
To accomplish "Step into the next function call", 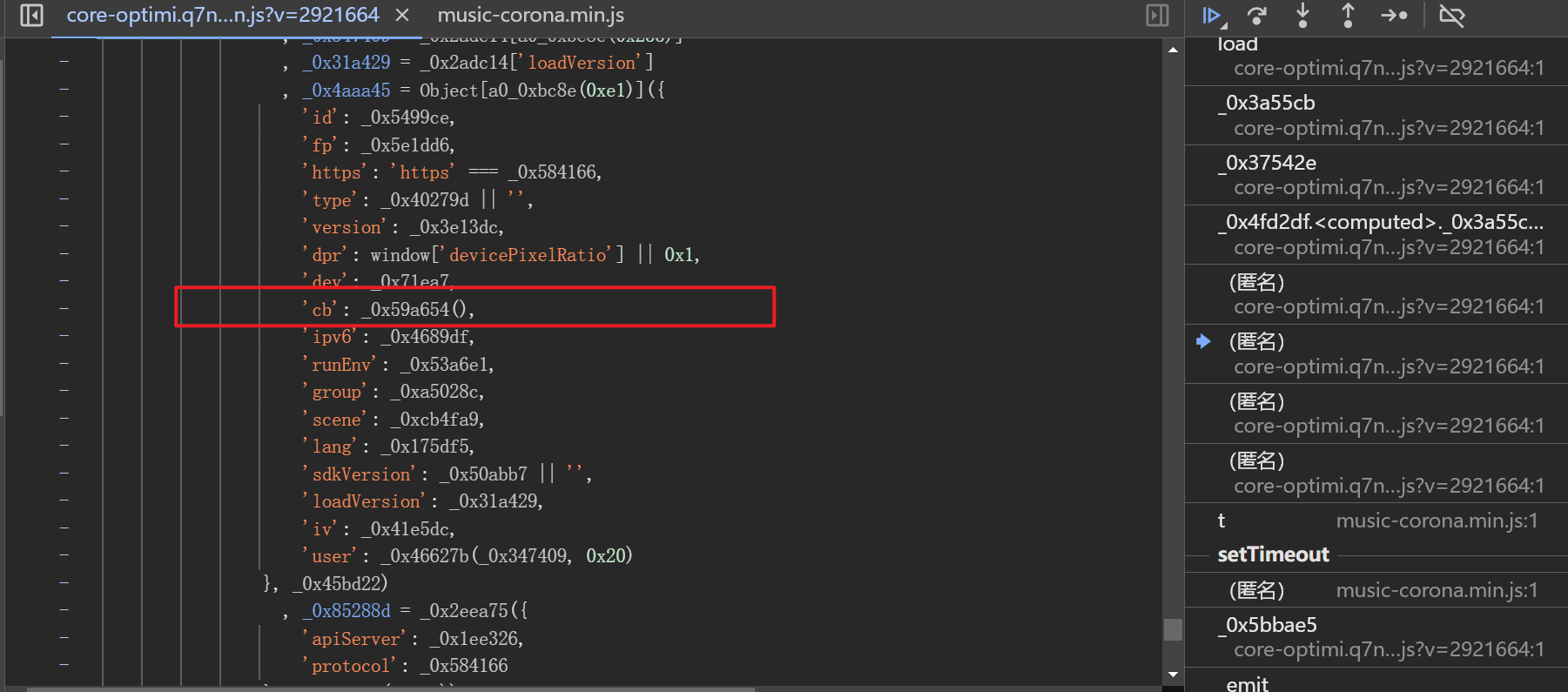I will coord(1302,16).
